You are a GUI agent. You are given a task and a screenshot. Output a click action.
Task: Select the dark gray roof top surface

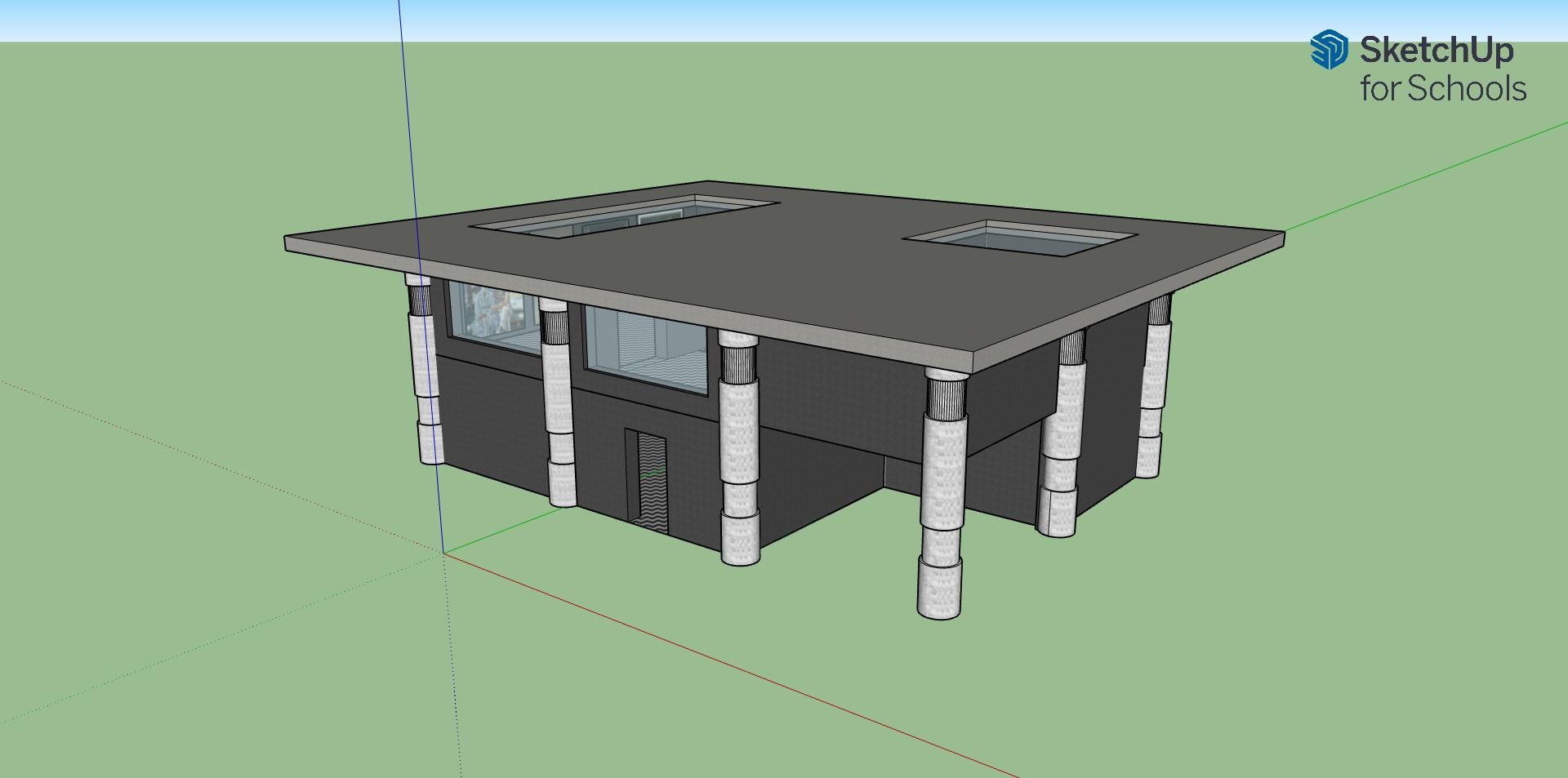point(817,269)
